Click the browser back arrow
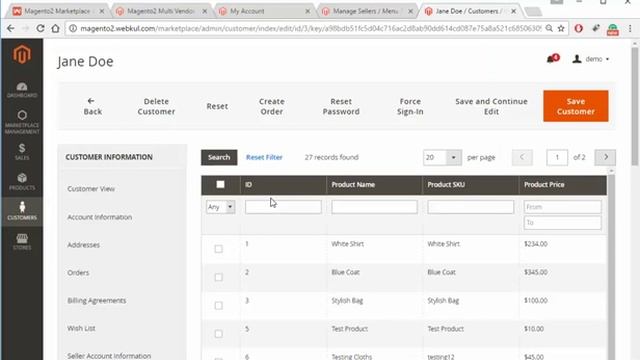This screenshot has width=640, height=360. tap(11, 28)
